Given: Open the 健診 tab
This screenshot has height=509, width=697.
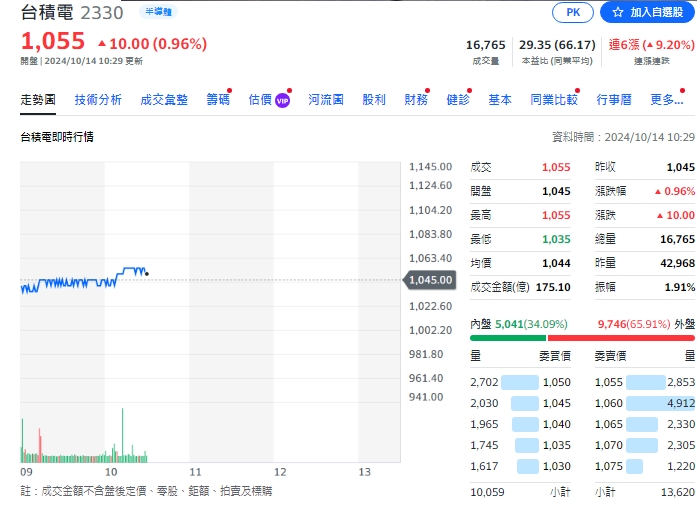Looking at the screenshot, I should tap(458, 100).
